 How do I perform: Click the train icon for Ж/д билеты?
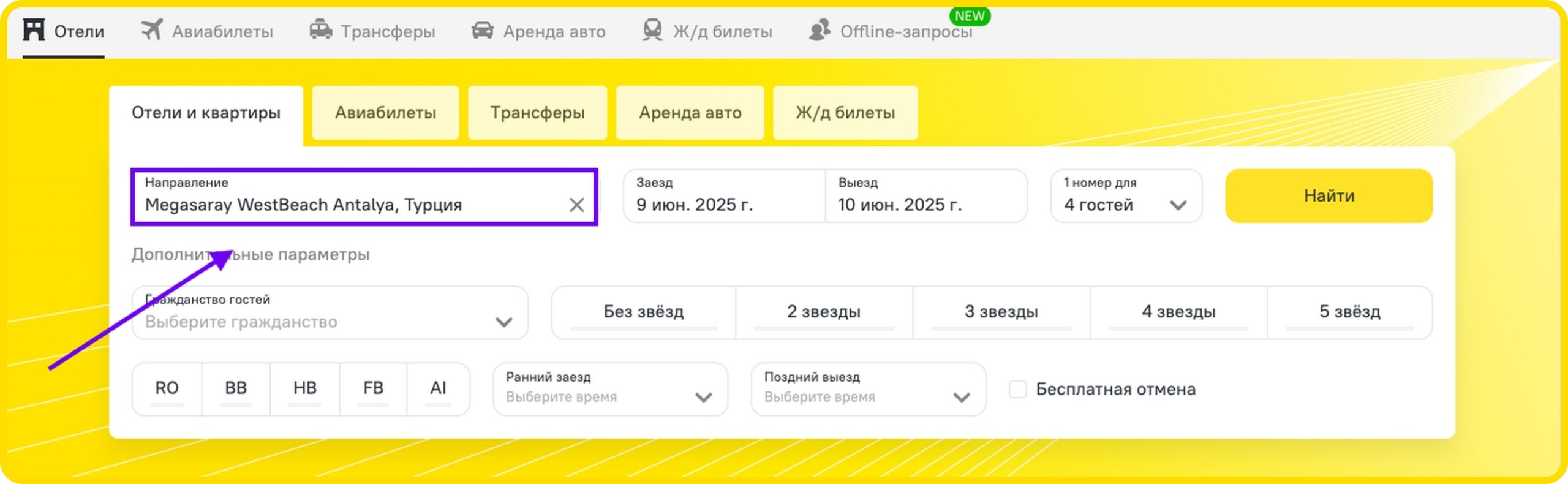[652, 30]
